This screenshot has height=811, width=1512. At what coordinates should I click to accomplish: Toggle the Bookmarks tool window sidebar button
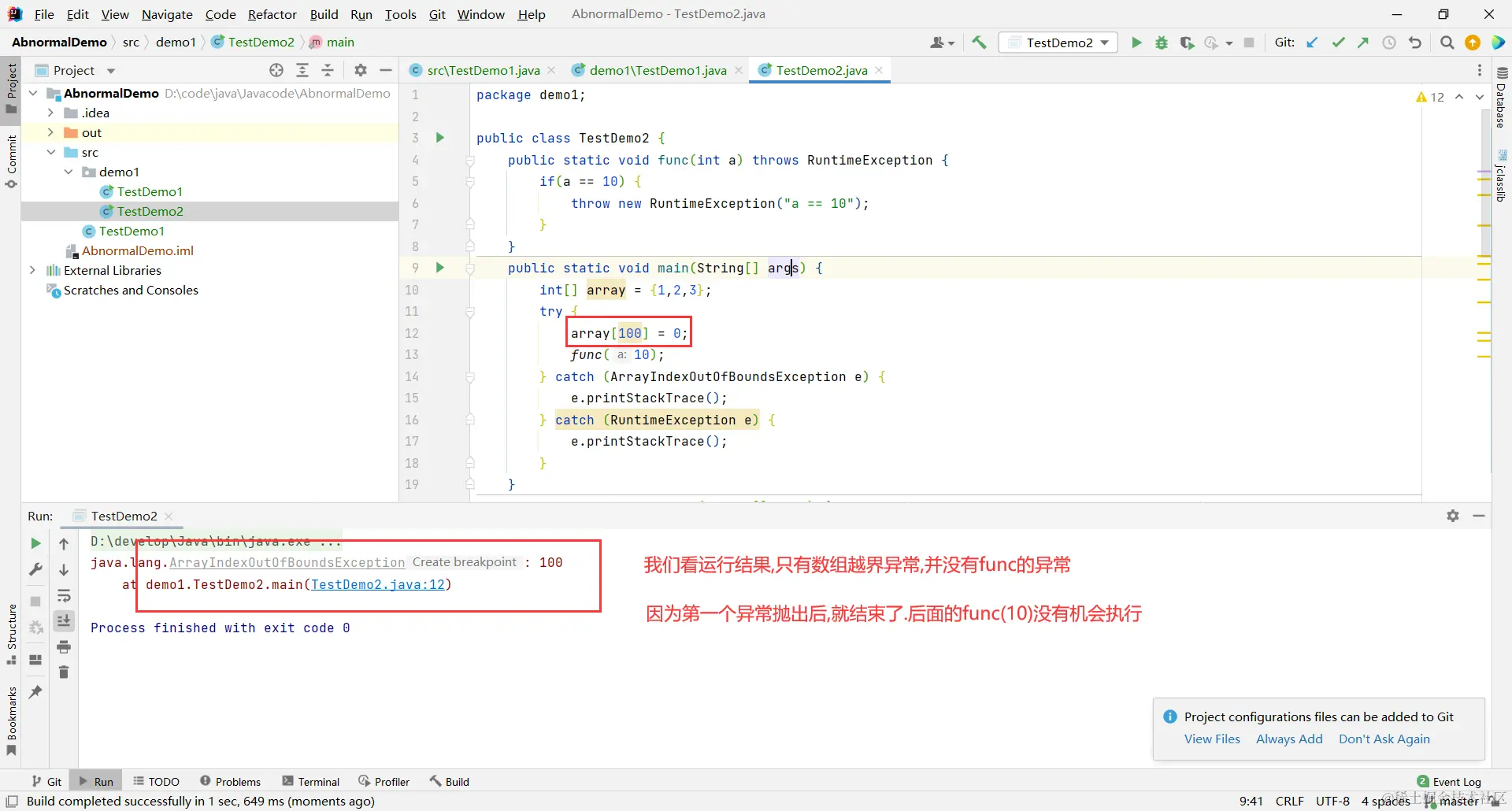(11, 720)
